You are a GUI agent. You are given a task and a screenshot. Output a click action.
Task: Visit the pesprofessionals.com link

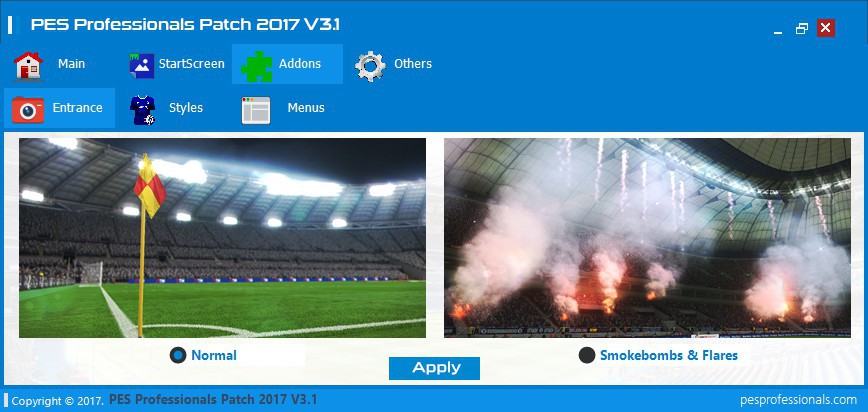coord(798,399)
